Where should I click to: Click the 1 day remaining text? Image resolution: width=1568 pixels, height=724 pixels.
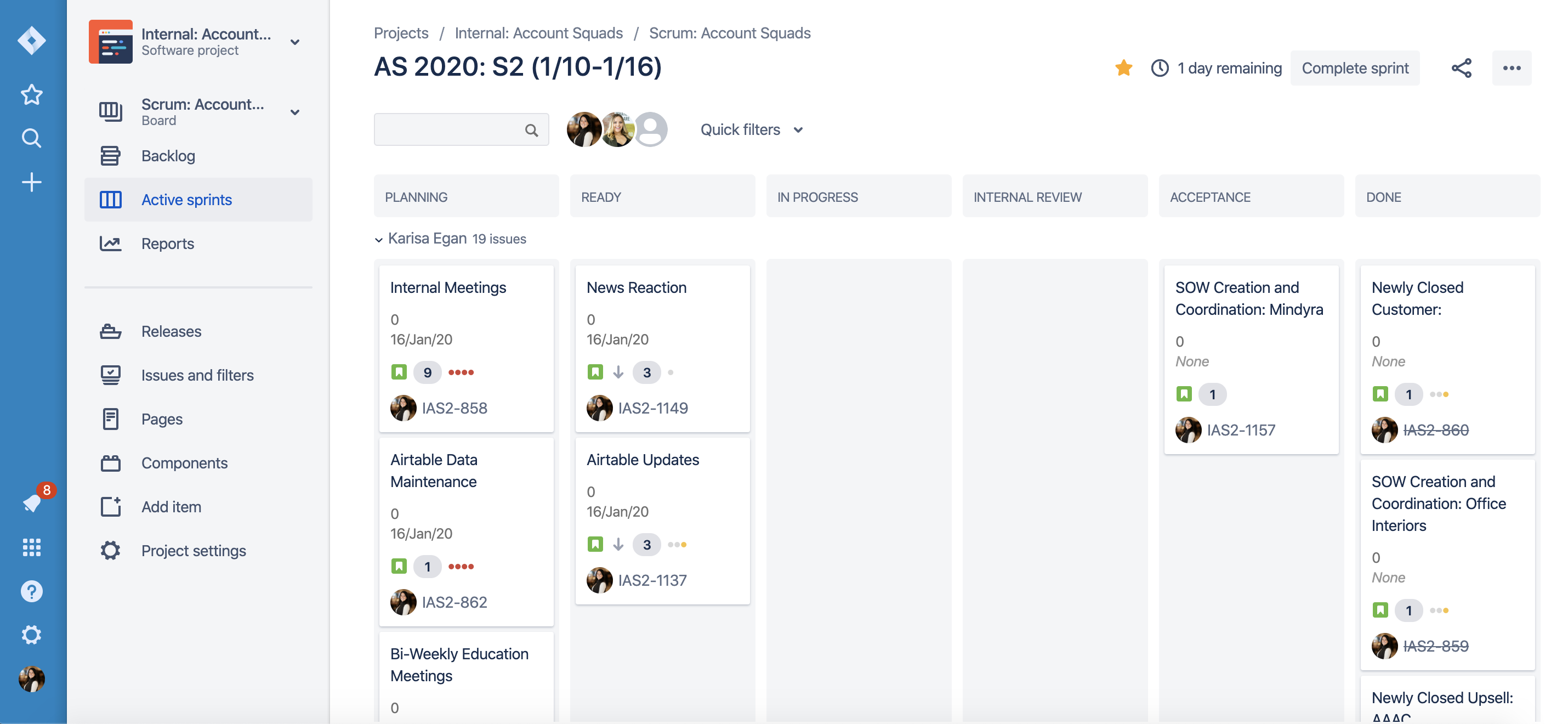pyautogui.click(x=1229, y=68)
